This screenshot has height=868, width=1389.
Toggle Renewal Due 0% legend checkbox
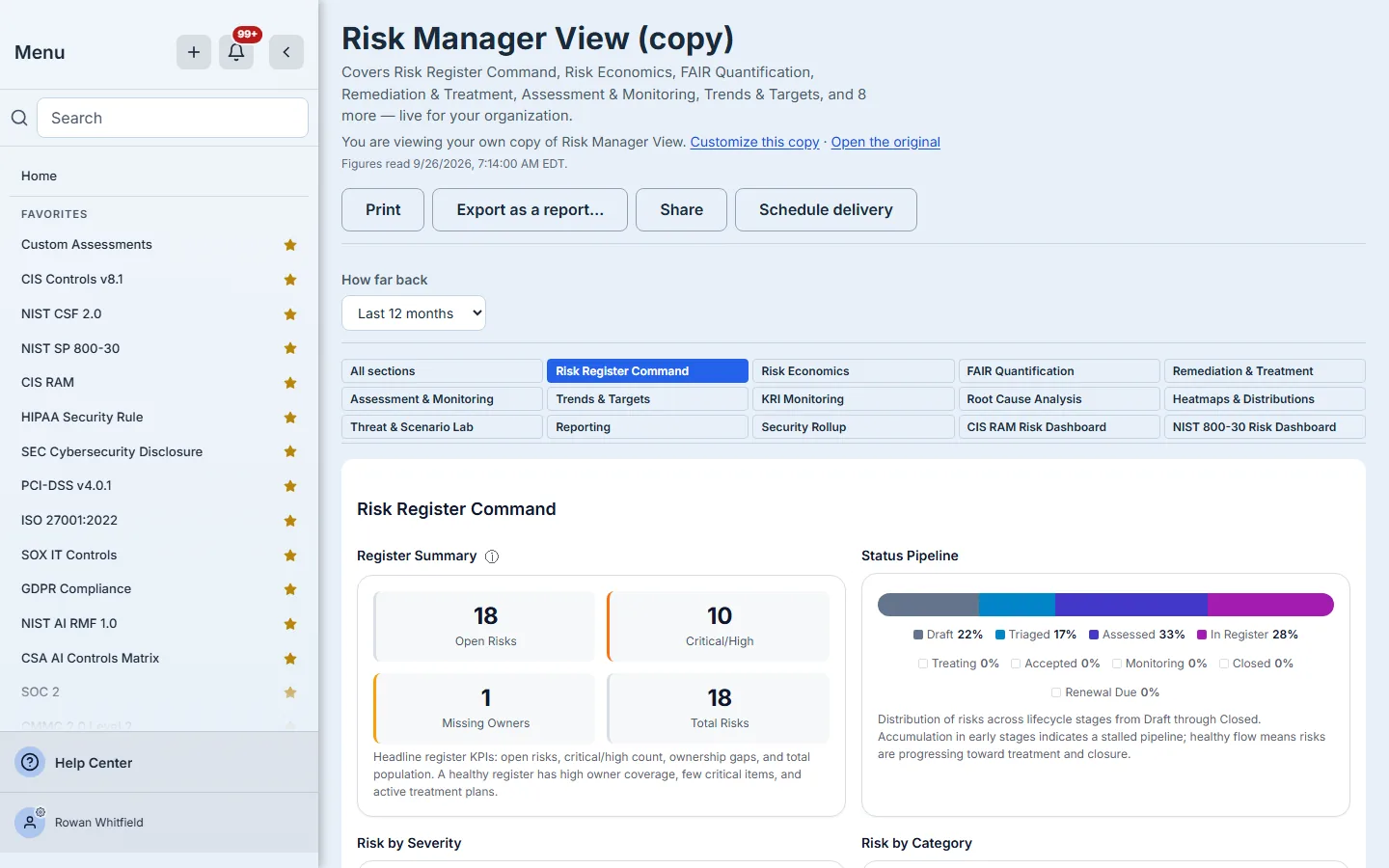1056,692
